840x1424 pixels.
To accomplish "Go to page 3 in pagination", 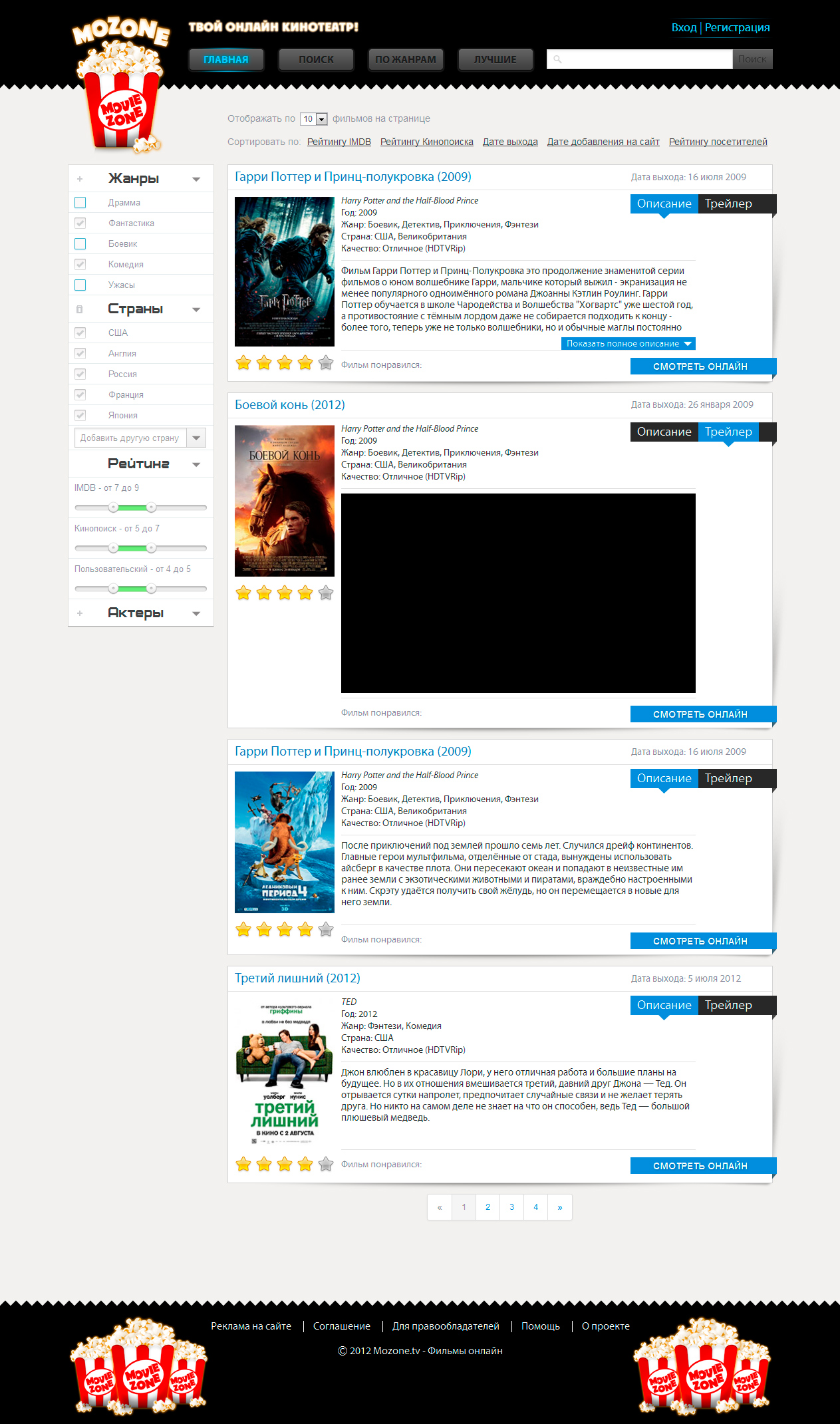I will 512,1207.
